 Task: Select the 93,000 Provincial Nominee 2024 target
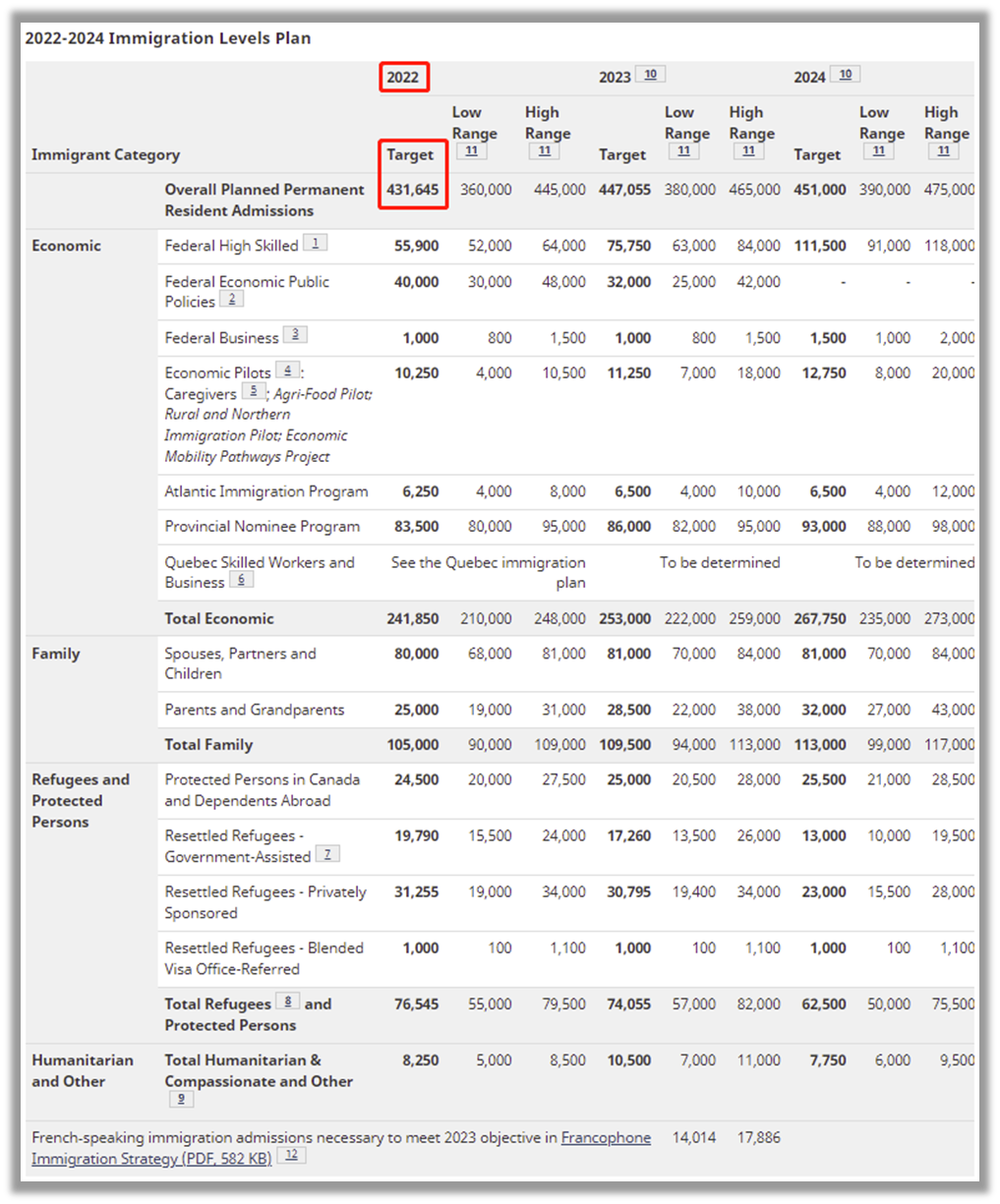point(824,527)
